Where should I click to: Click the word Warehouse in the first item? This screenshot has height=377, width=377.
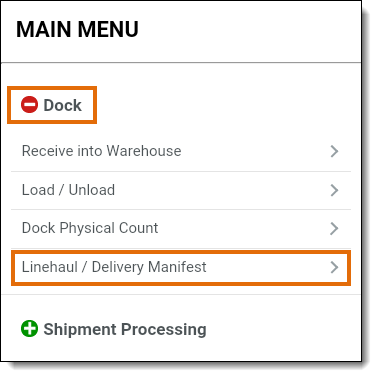144,151
